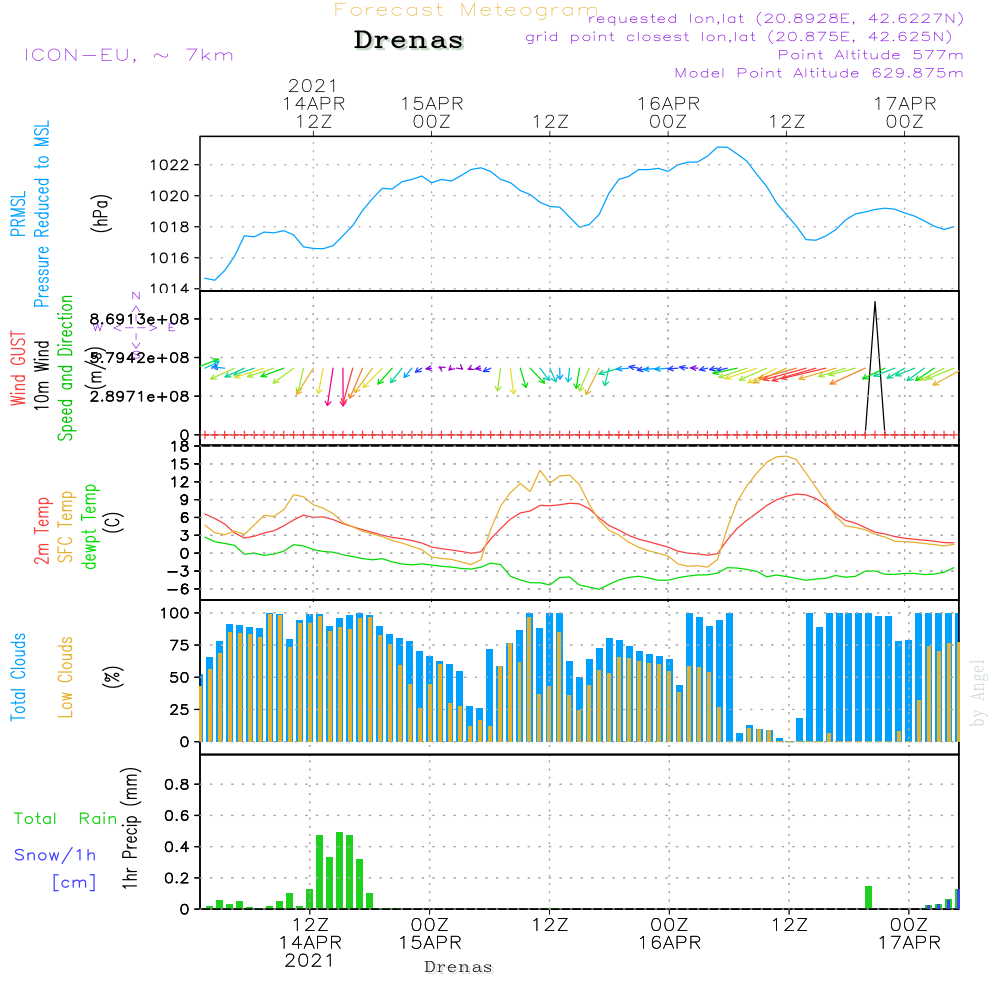This screenshot has width=1000, height=1000.
Task: Click the 0.4 precipitation axis value
Action: click(x=177, y=847)
